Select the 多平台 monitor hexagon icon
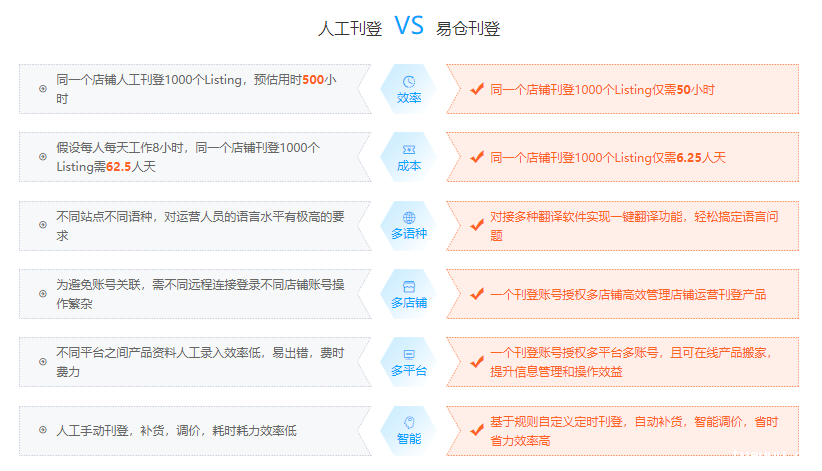822x471 pixels. pyautogui.click(x=408, y=354)
